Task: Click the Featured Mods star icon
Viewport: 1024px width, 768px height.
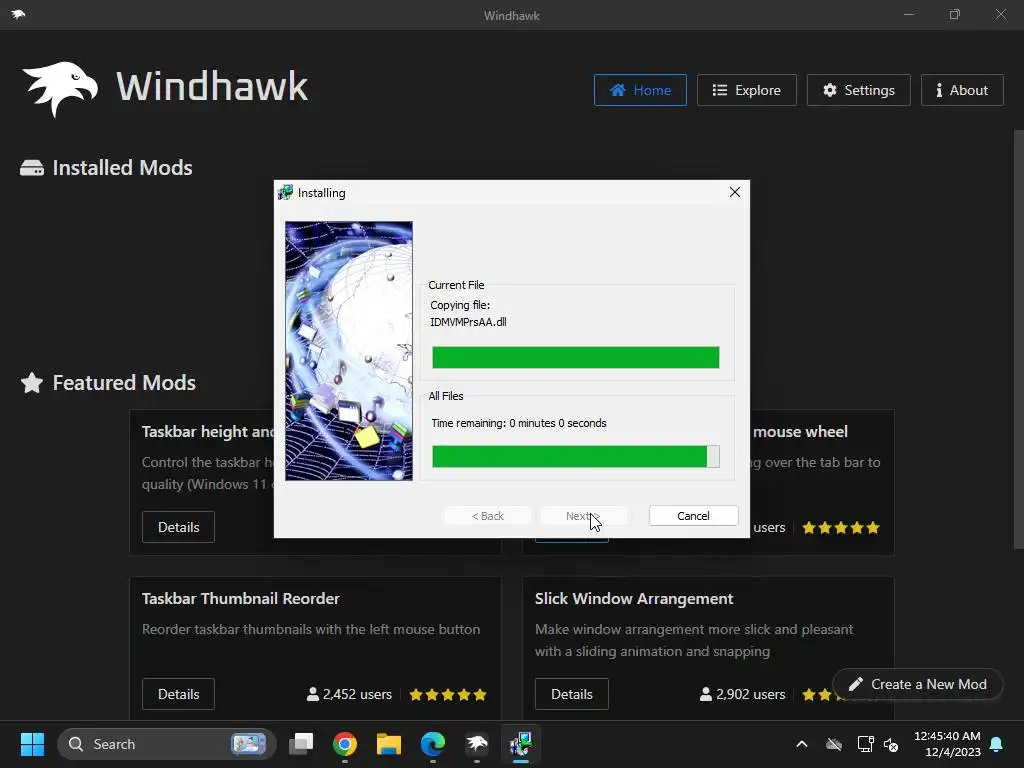Action: [32, 383]
